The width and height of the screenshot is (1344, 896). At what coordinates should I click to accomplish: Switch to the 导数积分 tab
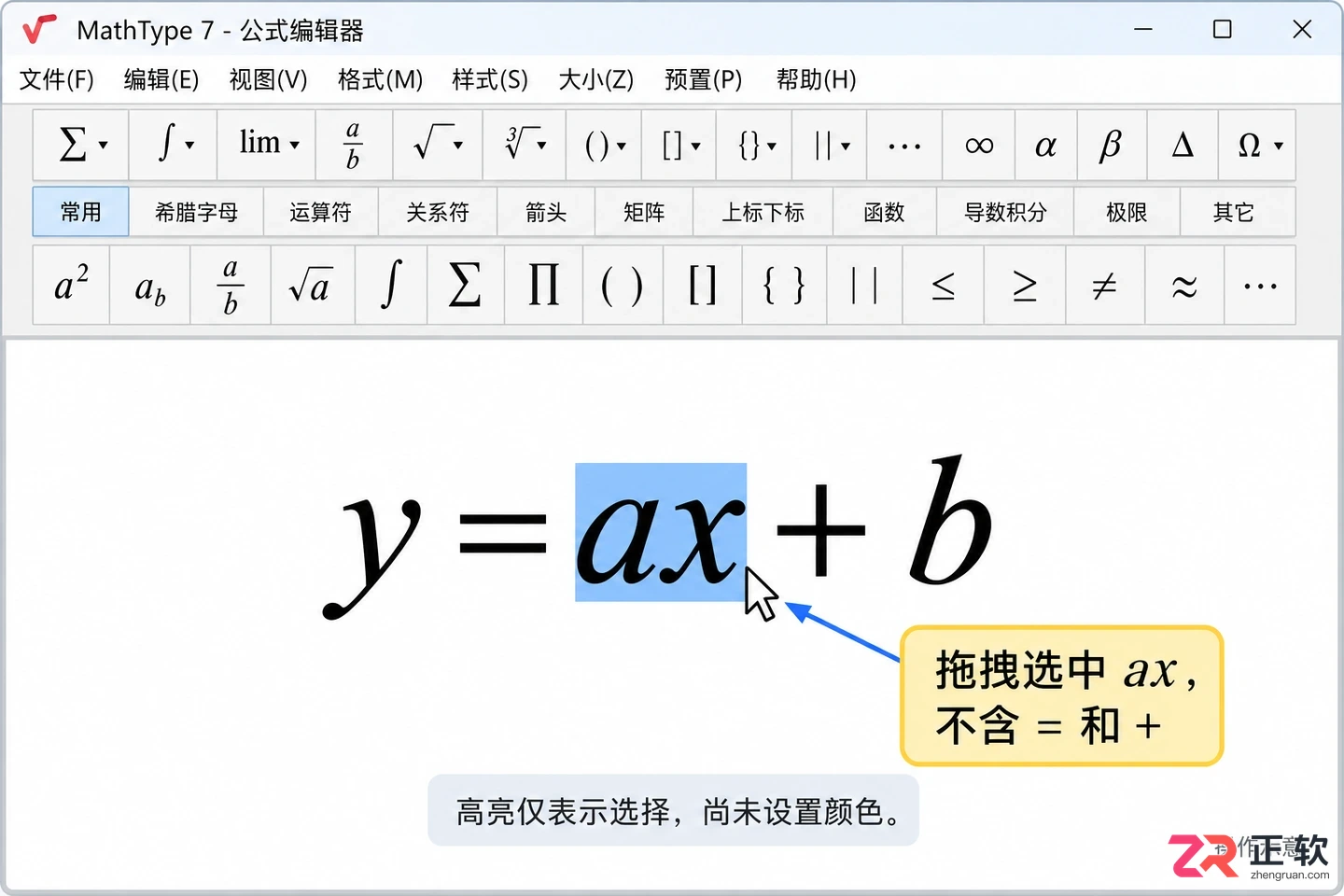coord(1005,212)
